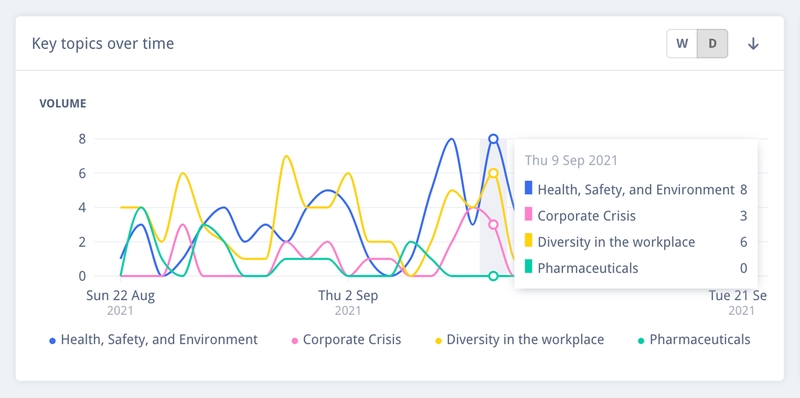Click the pink legend dot for Corporate Crisis

click(294, 341)
